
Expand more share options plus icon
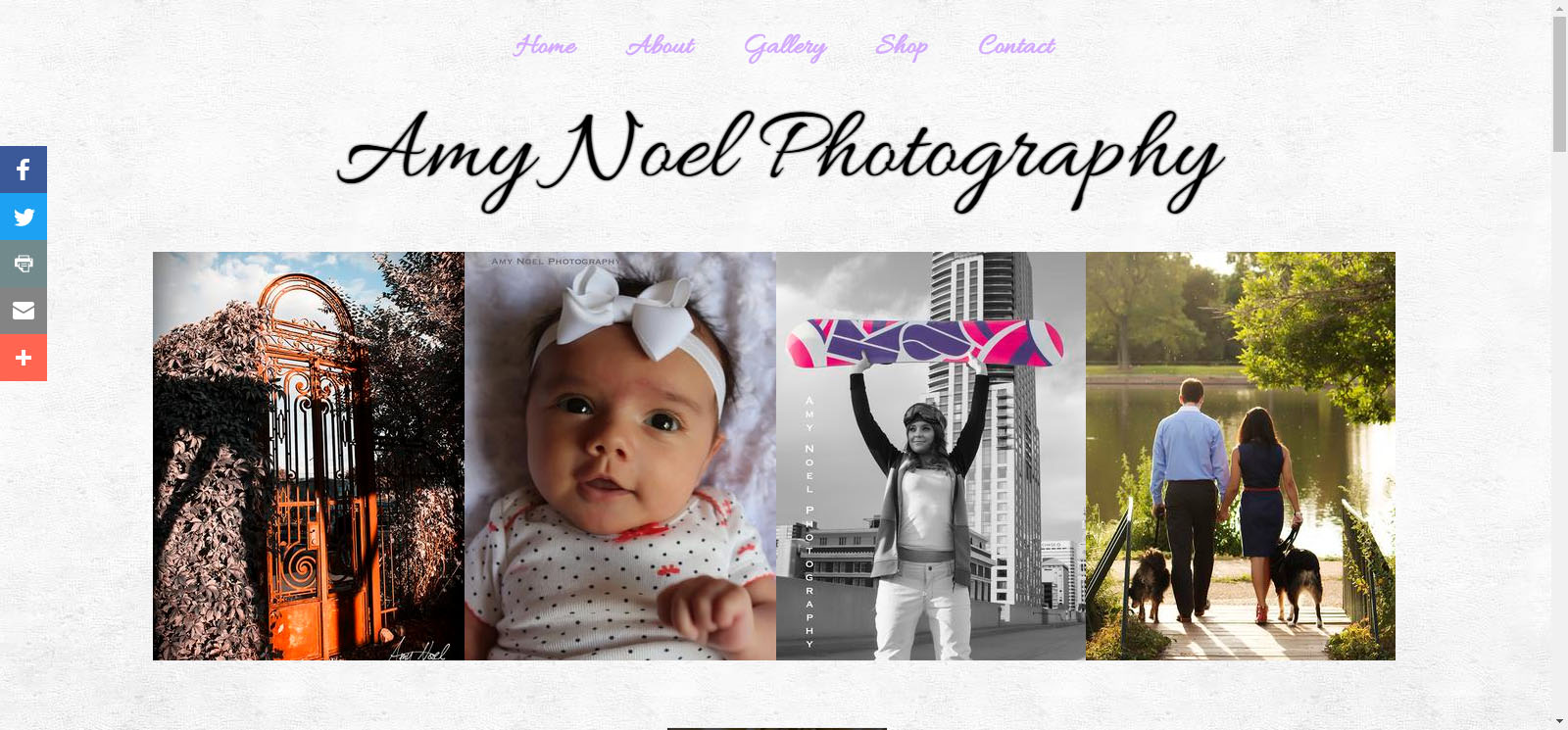point(24,358)
